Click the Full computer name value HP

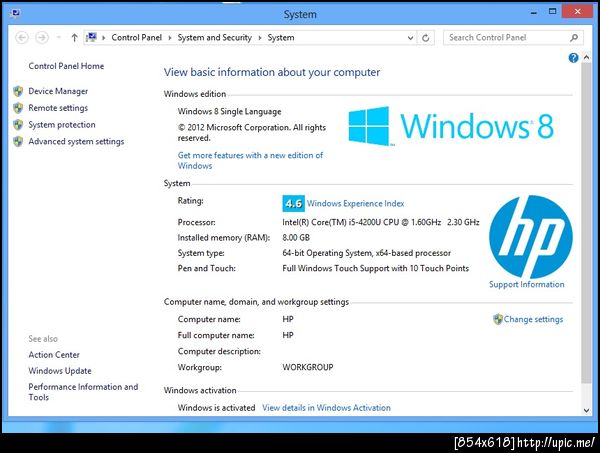pyautogui.click(x=288, y=335)
